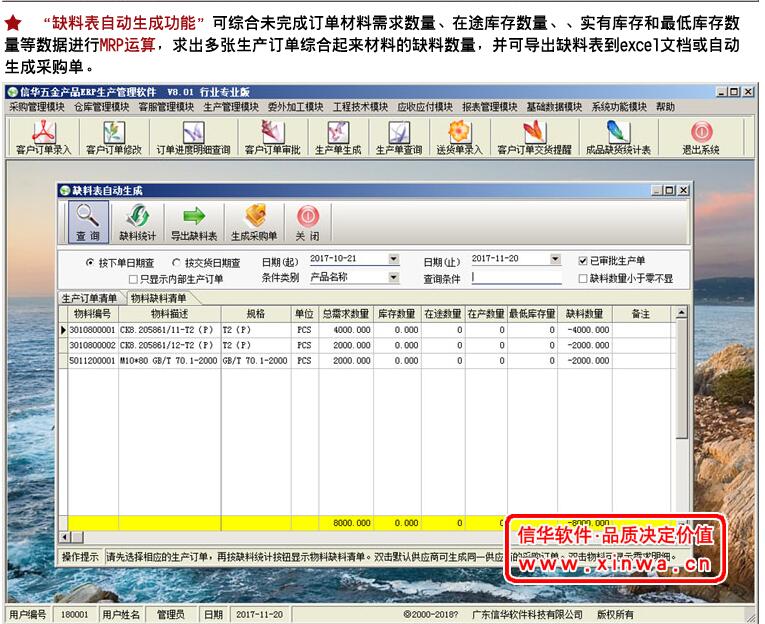Open 成品缺货统计表 from the toolbar

coord(618,136)
